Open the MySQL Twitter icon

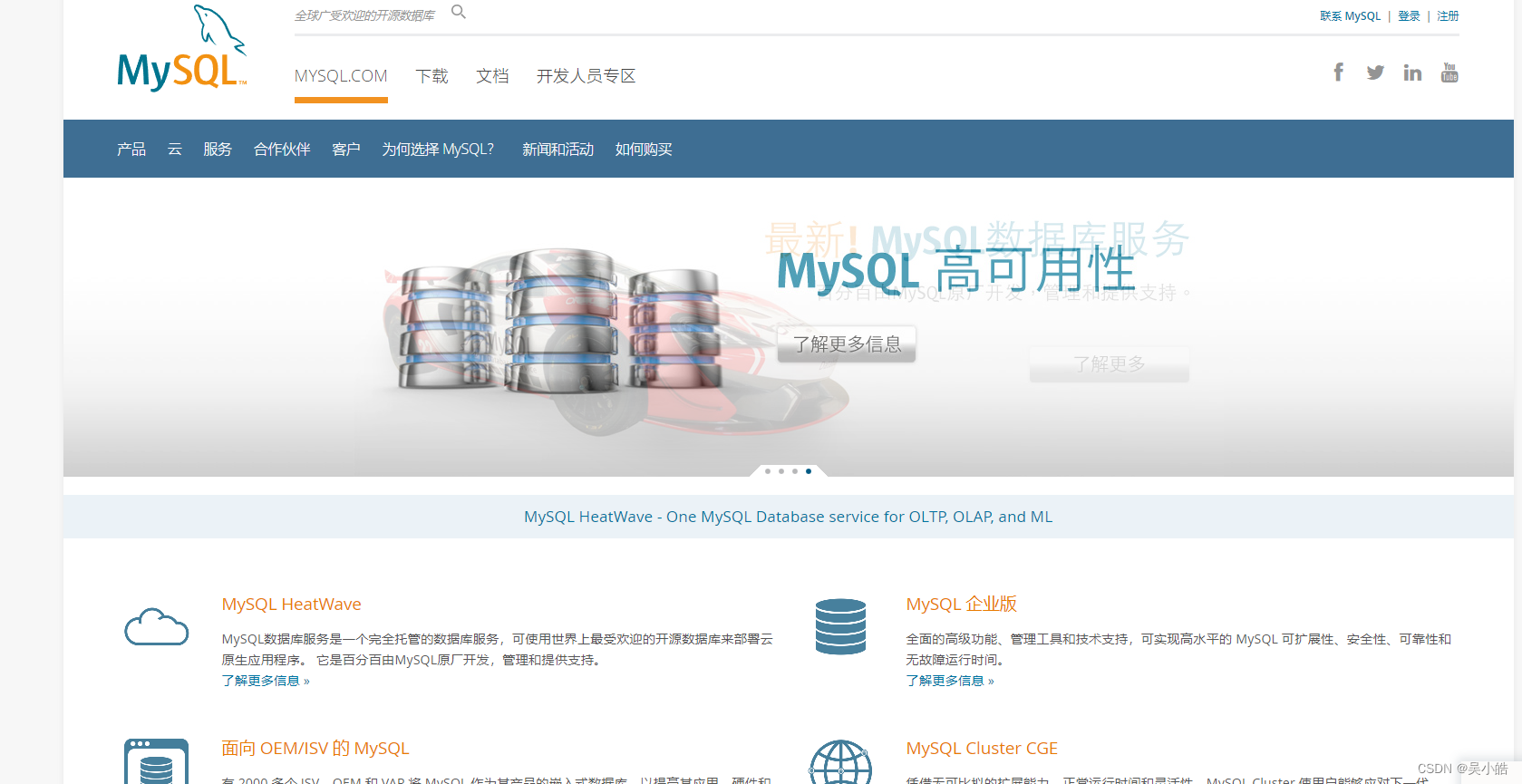point(1375,73)
